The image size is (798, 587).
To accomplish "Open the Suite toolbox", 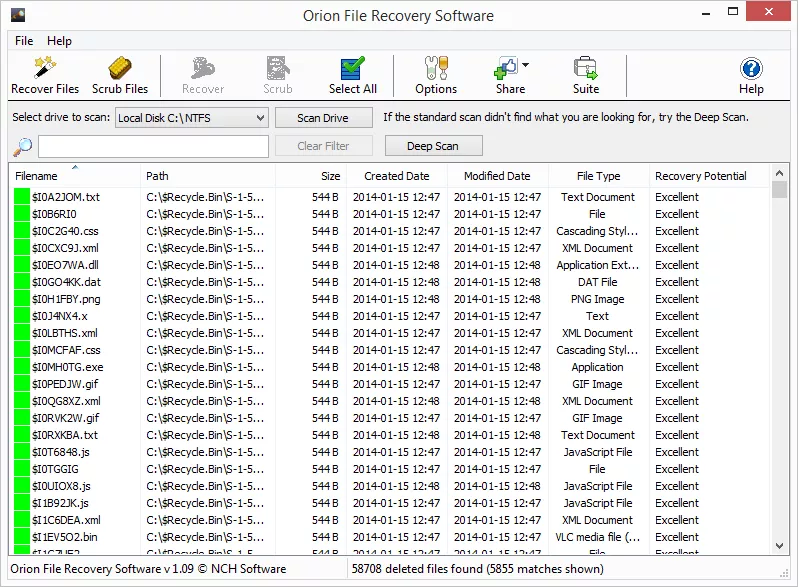I will click(x=586, y=69).
